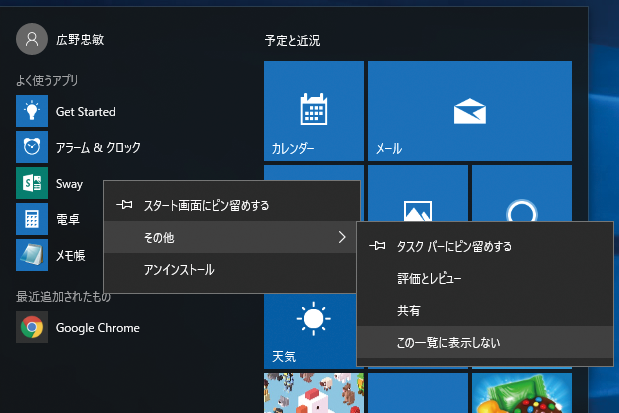
Task: Click the pin icon beside タスク バーにピン留めする
Action: [377, 246]
